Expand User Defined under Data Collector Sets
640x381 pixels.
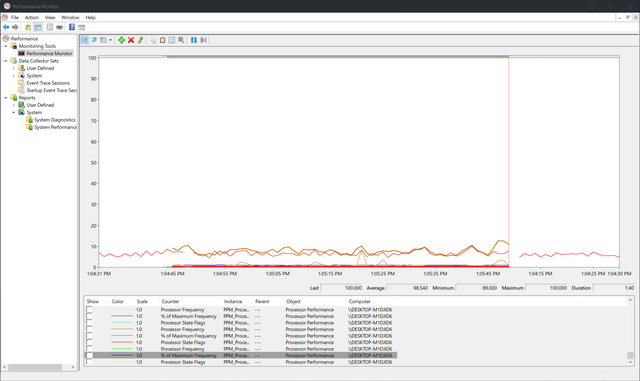click(x=13, y=68)
